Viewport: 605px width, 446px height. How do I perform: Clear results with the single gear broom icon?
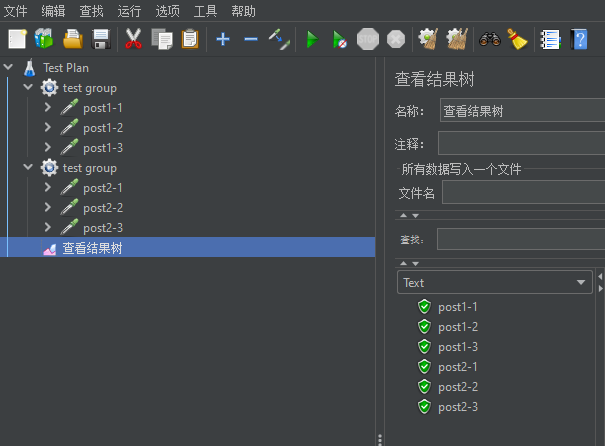428,39
